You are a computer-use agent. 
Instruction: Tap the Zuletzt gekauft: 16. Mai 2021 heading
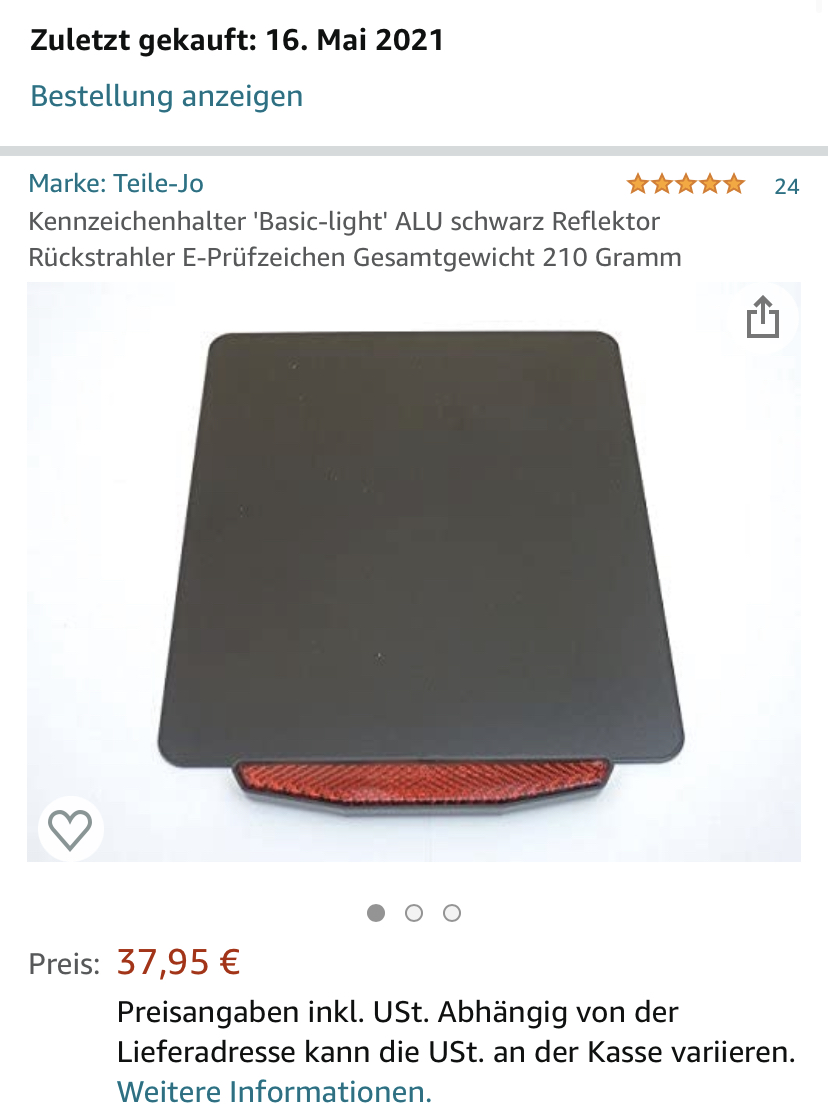(x=237, y=40)
